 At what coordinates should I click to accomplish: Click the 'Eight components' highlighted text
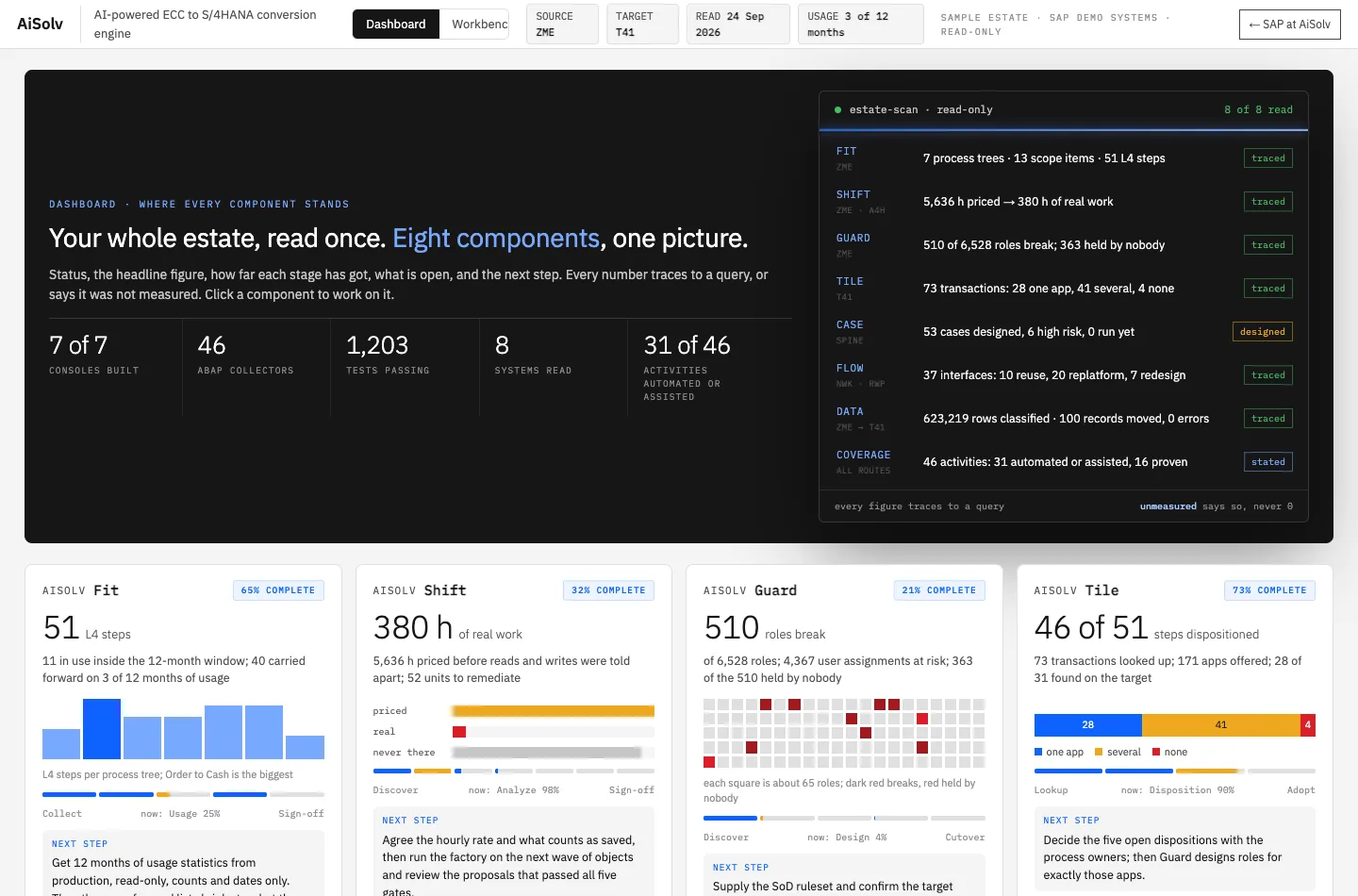click(496, 239)
